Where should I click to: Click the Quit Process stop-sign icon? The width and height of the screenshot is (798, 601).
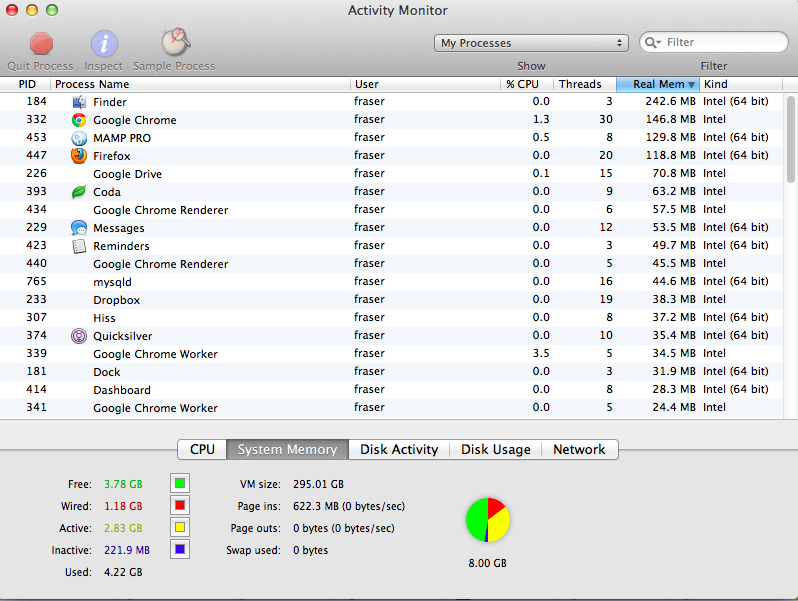41,43
